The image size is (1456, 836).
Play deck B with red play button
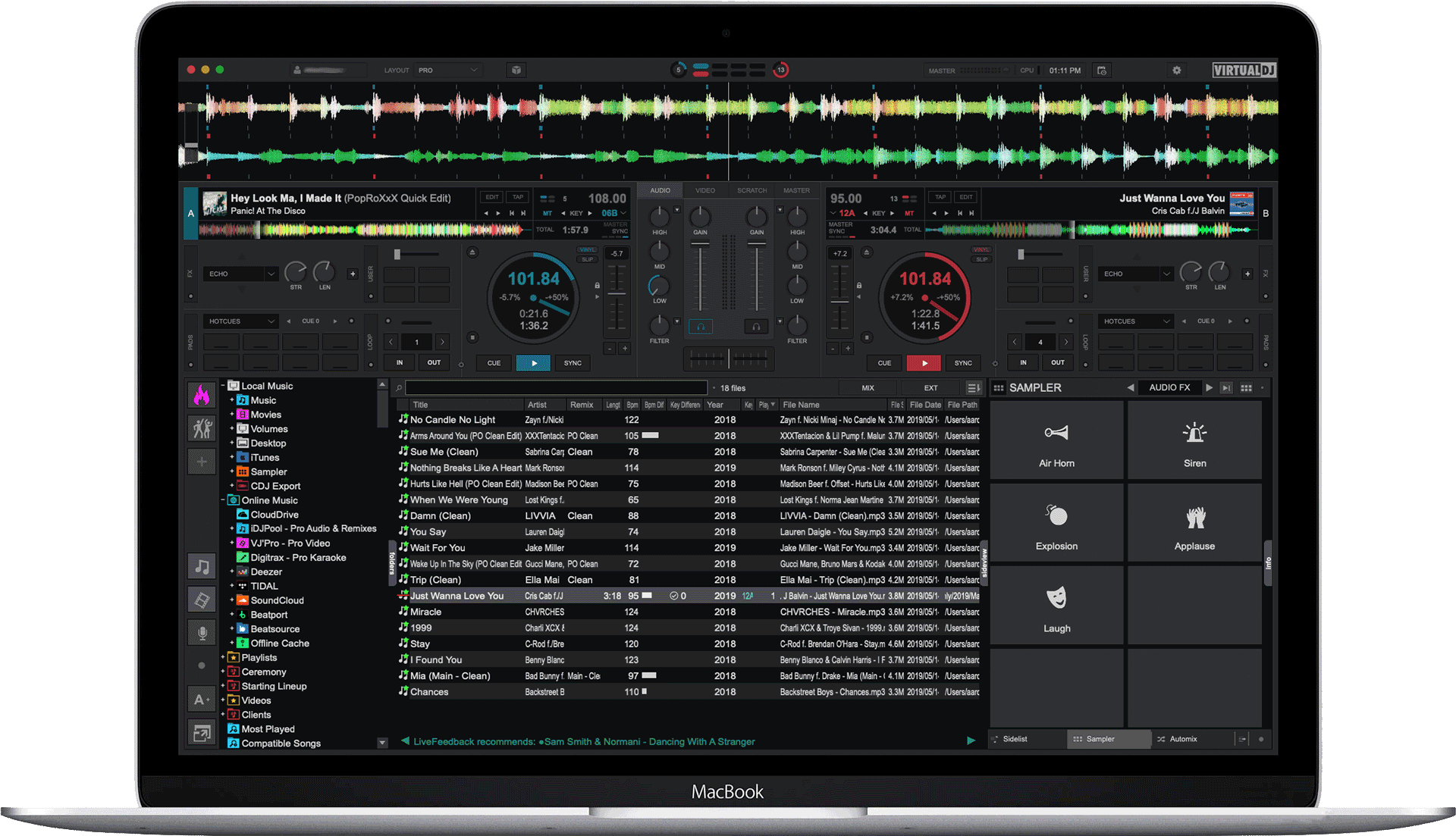click(924, 363)
